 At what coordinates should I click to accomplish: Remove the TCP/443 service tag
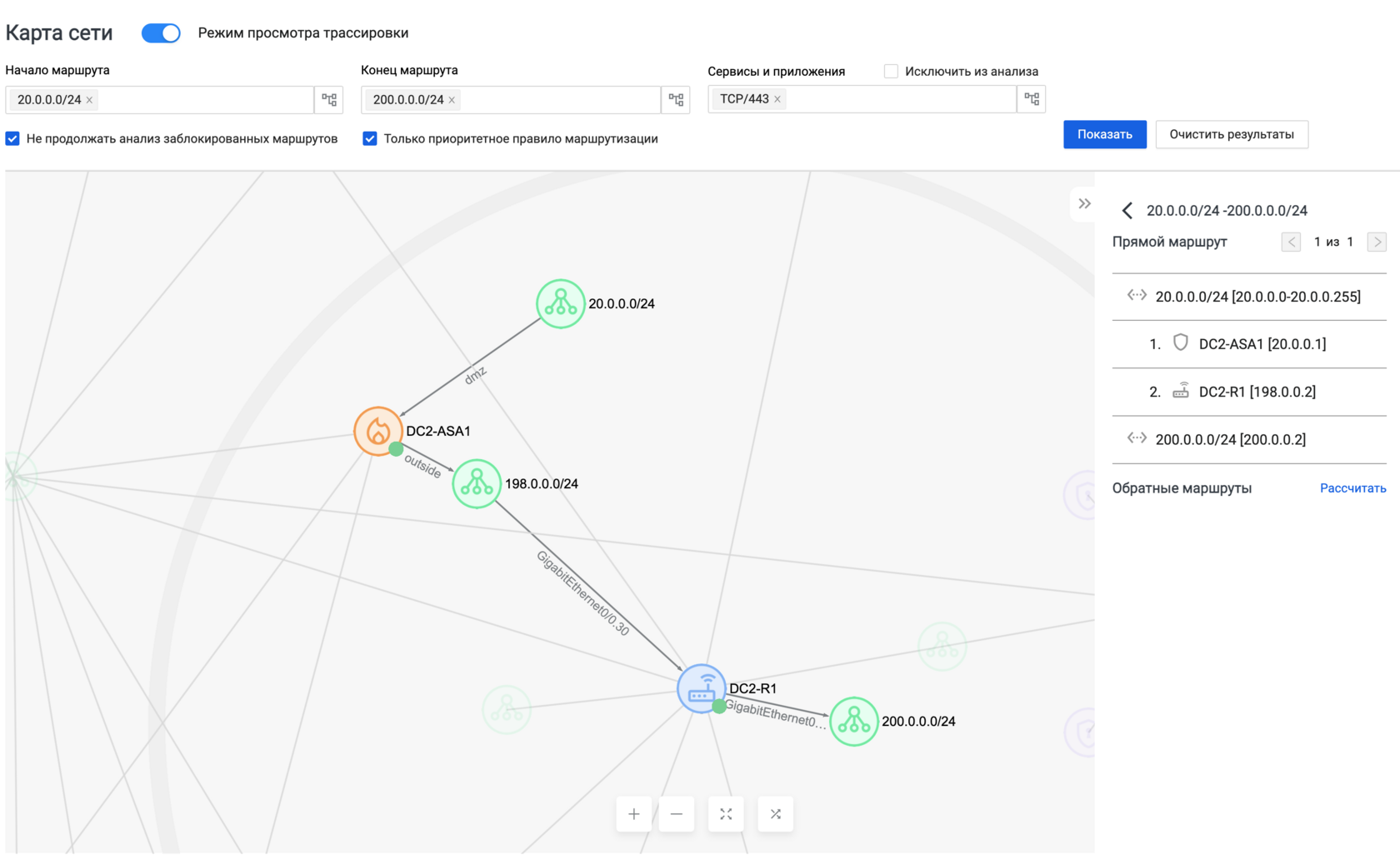point(777,99)
